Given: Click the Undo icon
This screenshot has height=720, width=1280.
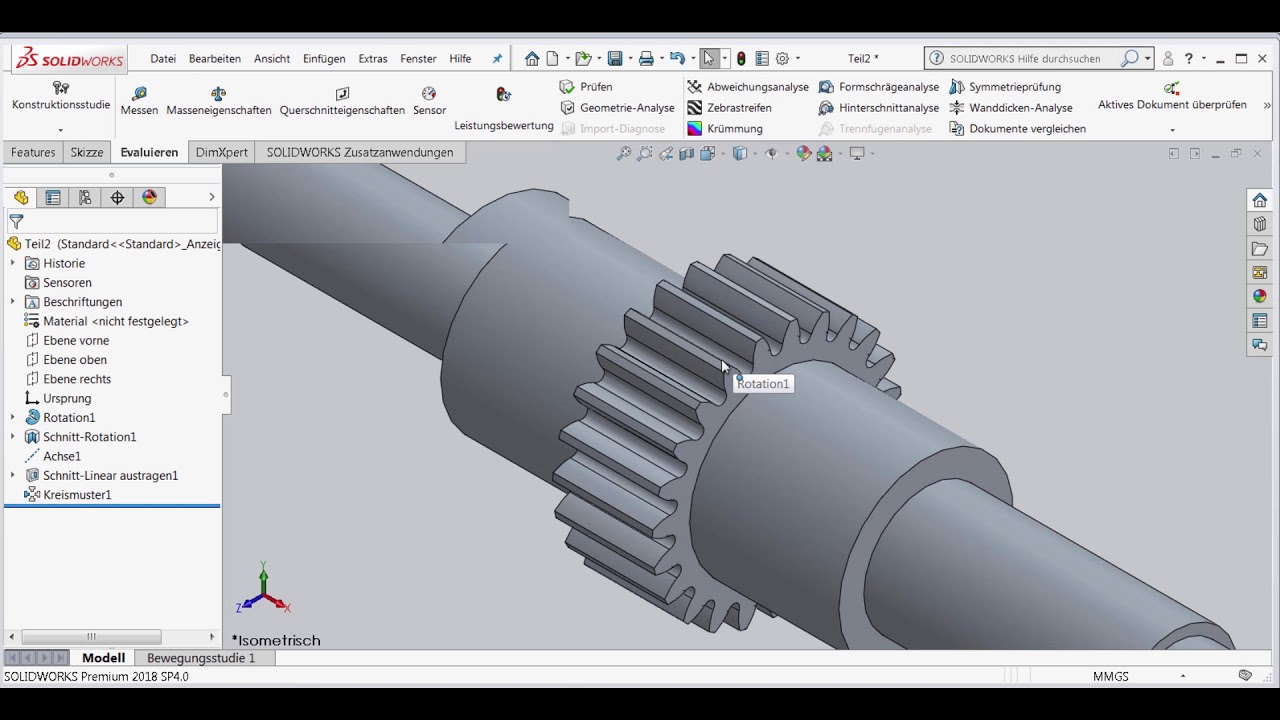Looking at the screenshot, I should point(677,59).
